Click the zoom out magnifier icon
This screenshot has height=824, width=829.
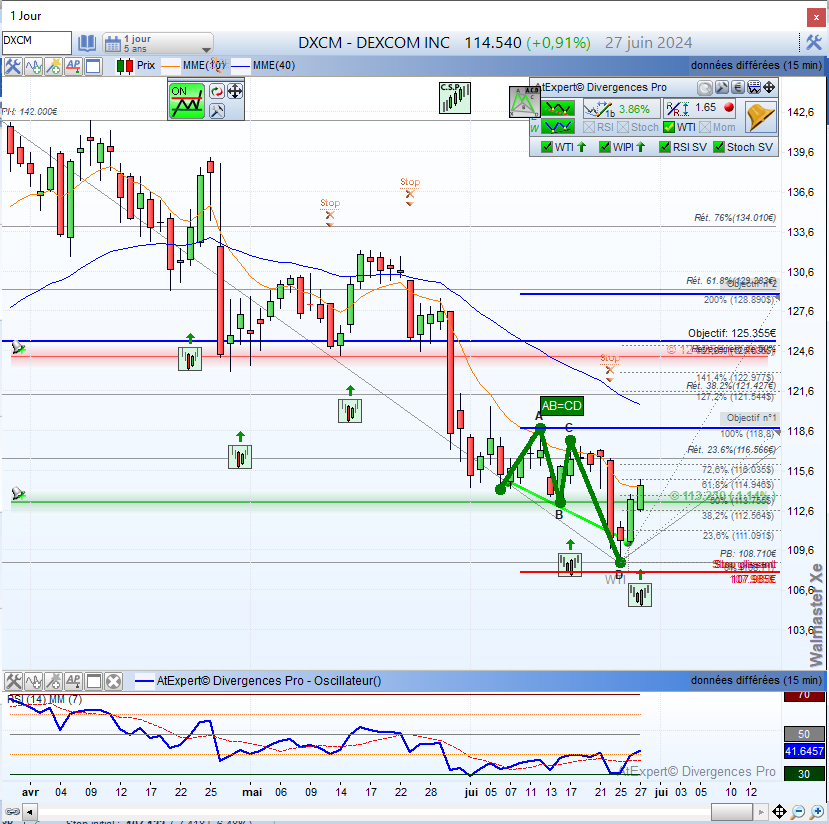[798, 811]
